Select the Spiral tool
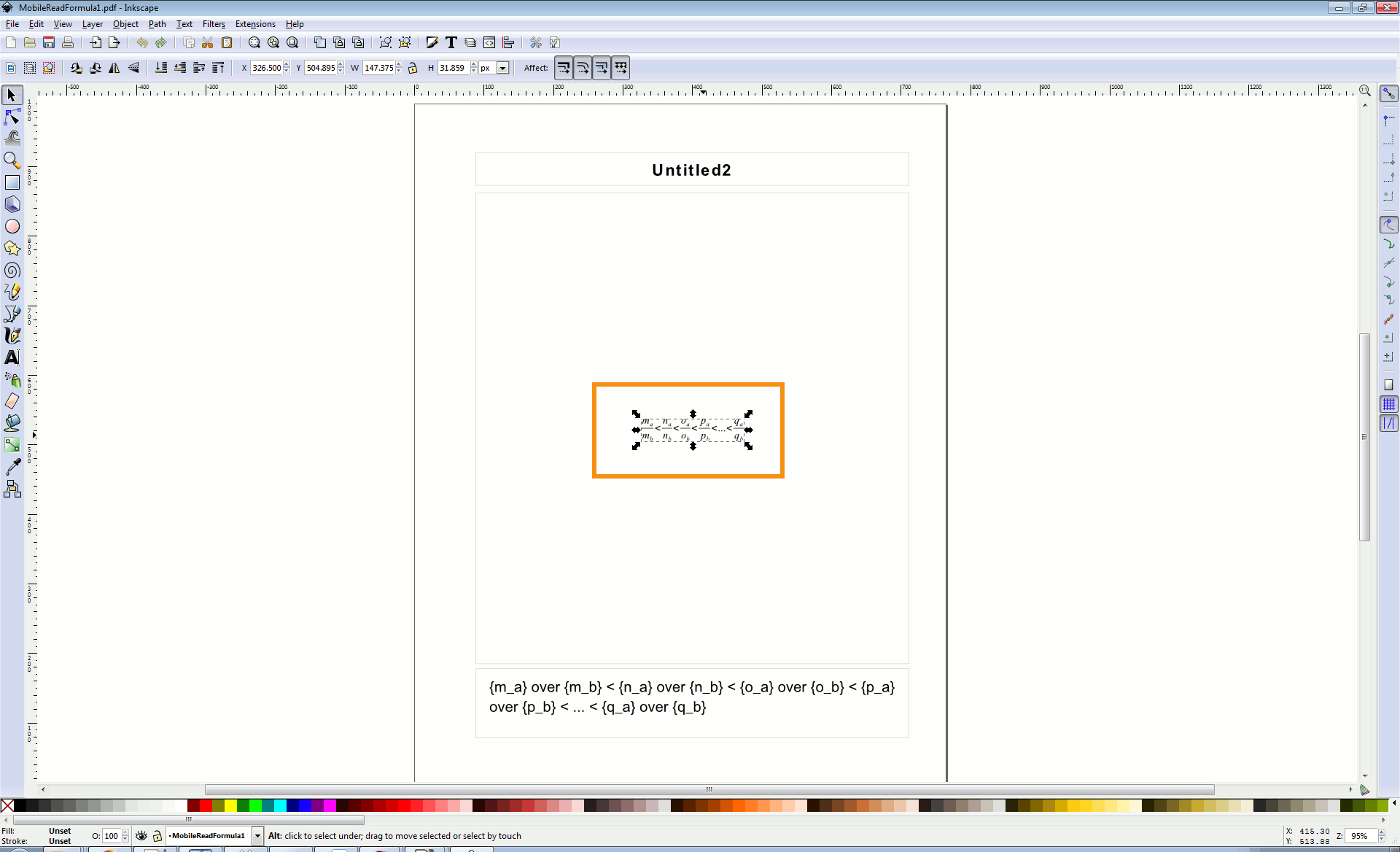Screen dimensions: 1400x852 [x=12, y=271]
